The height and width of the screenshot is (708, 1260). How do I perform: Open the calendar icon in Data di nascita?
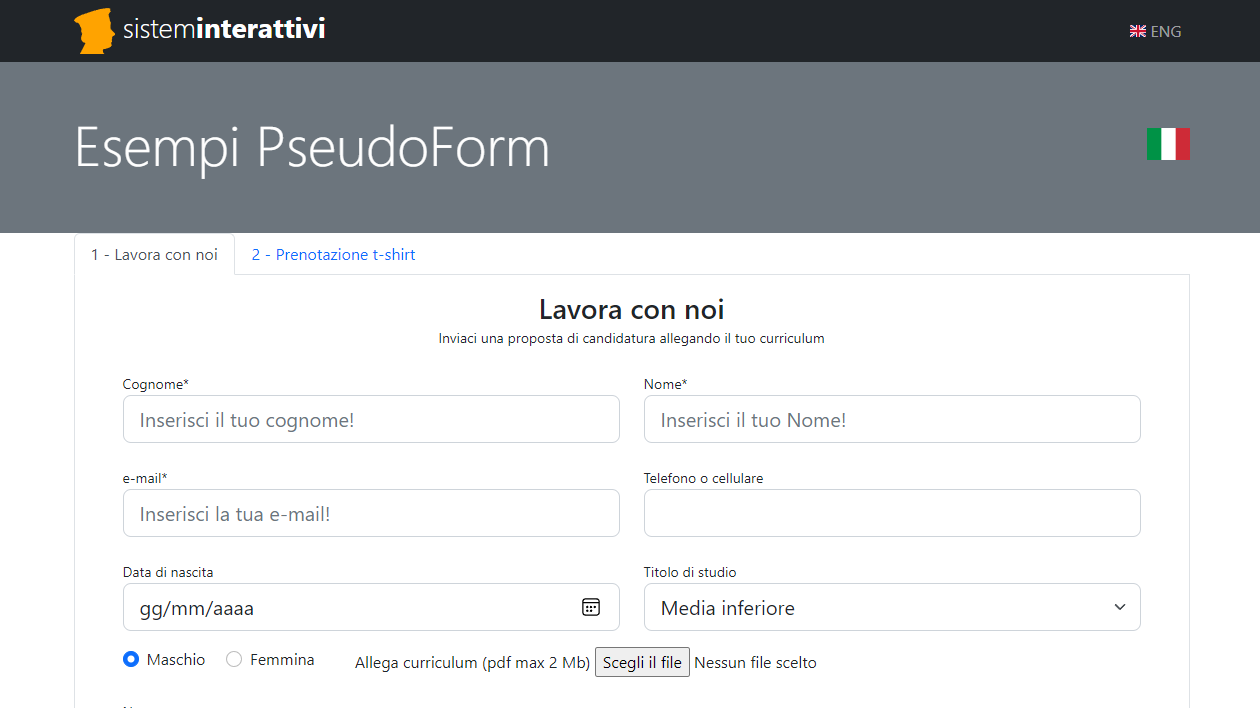tap(591, 606)
